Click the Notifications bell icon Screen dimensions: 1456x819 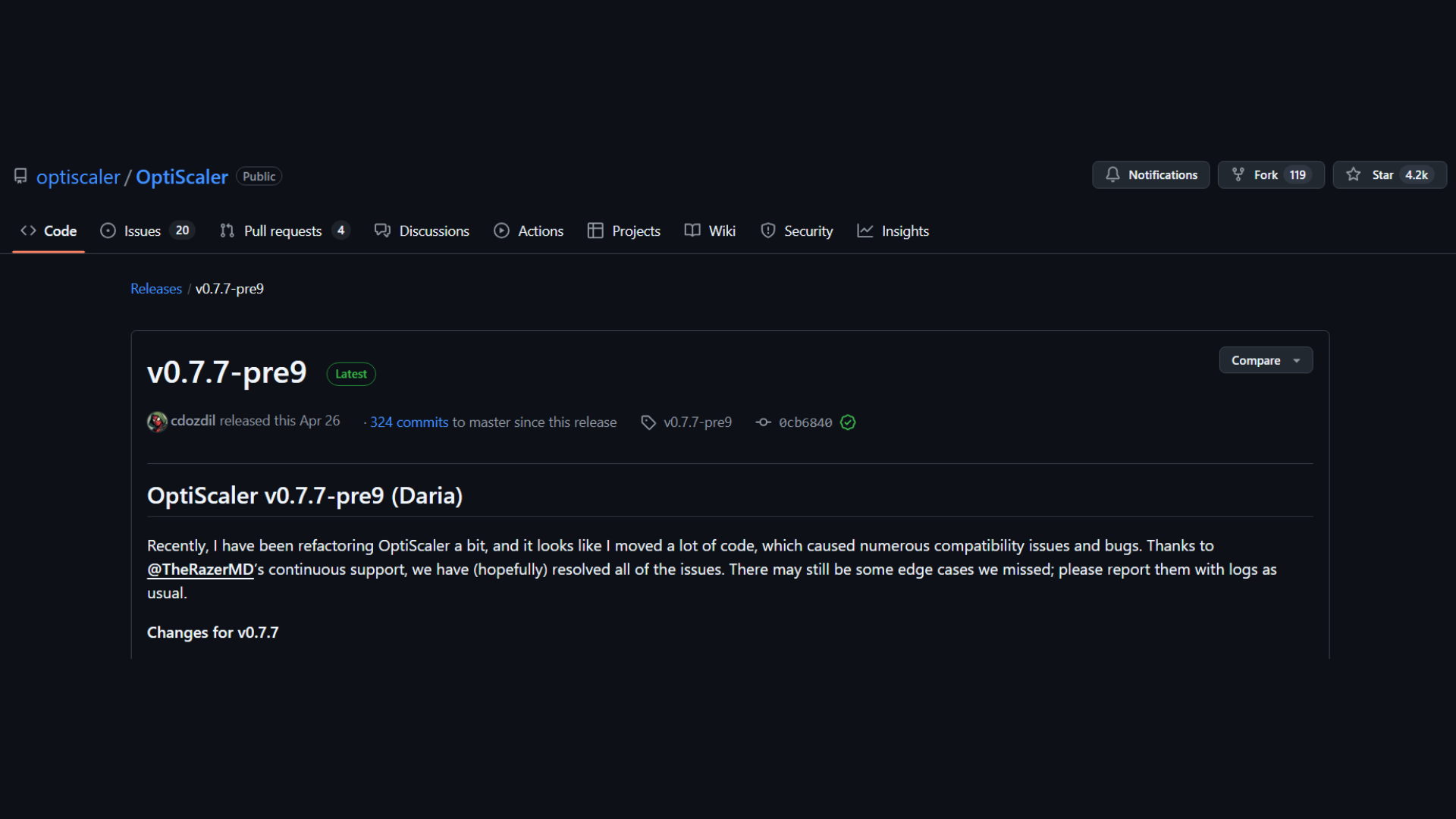1112,174
